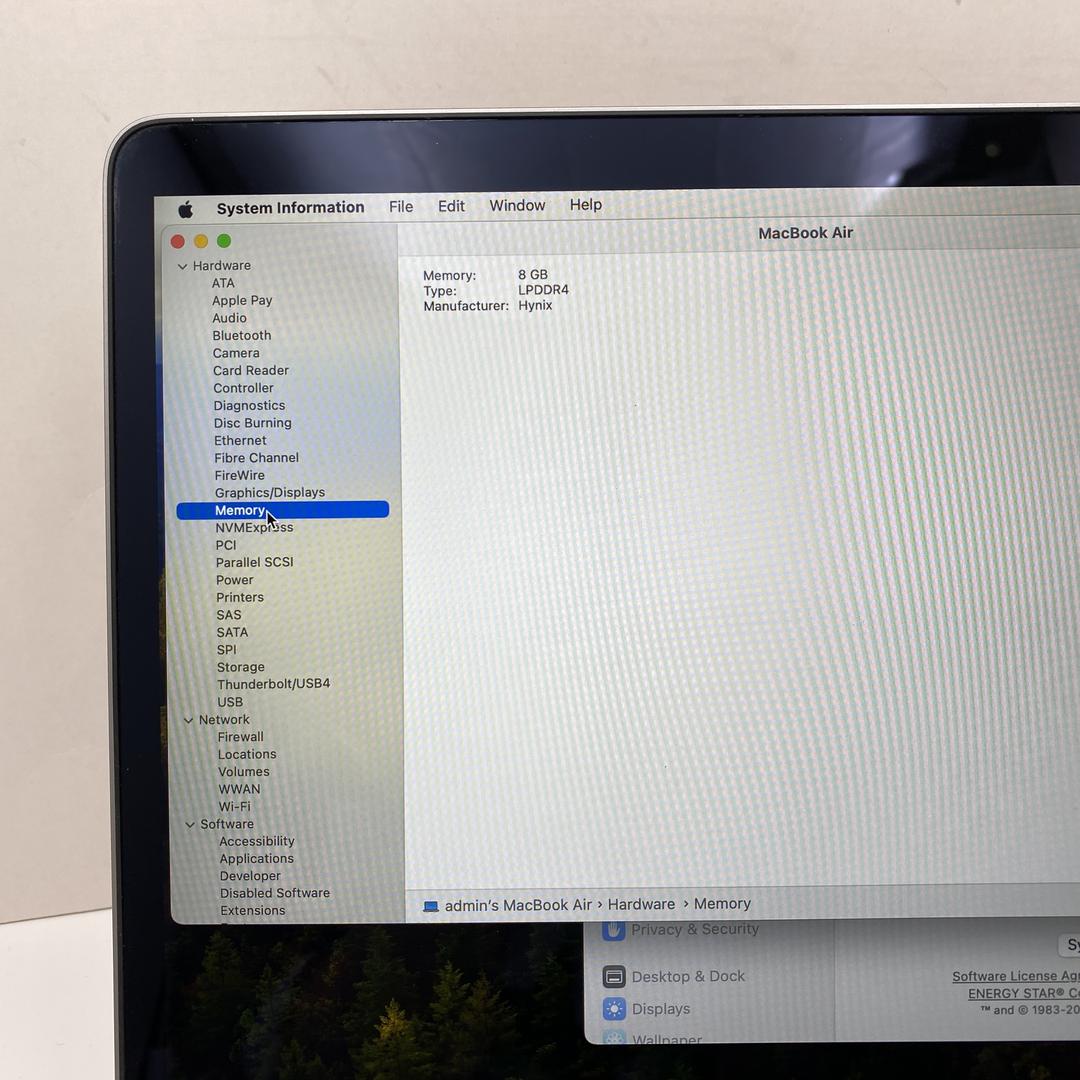Screen dimensions: 1080x1080
Task: Select Developer under Software
Action: [x=250, y=876]
